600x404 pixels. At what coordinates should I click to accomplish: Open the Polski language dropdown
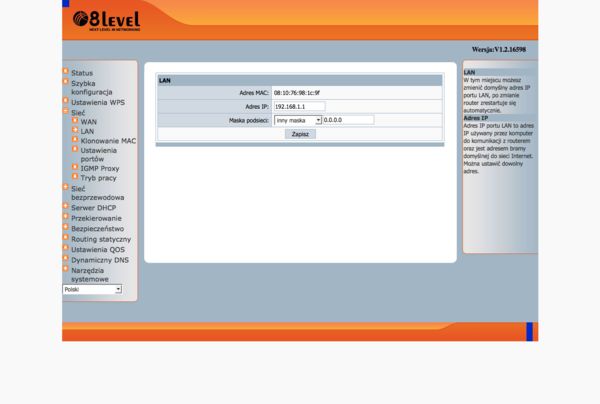coord(92,289)
